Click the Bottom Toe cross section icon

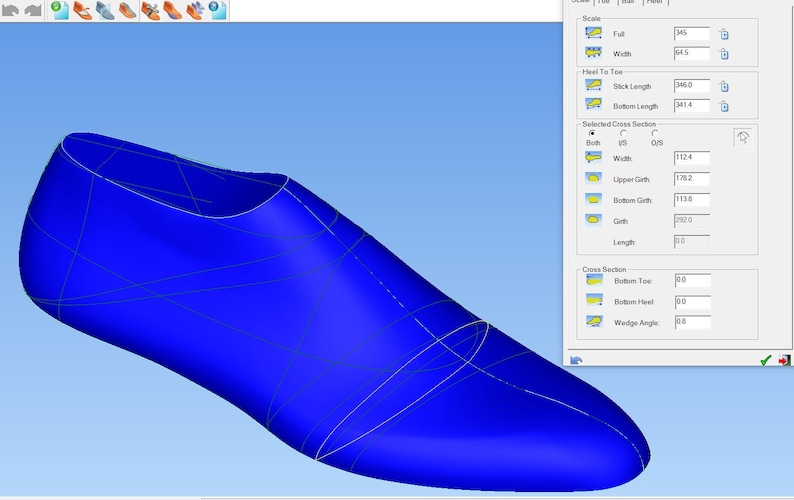(x=594, y=280)
